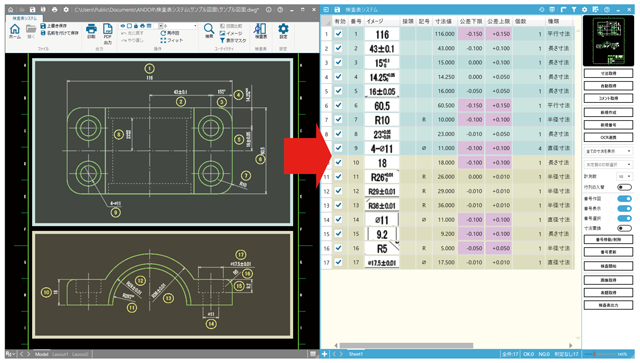Click the 上書き保存 save icon in the ribbon

pyautogui.click(x=43, y=26)
